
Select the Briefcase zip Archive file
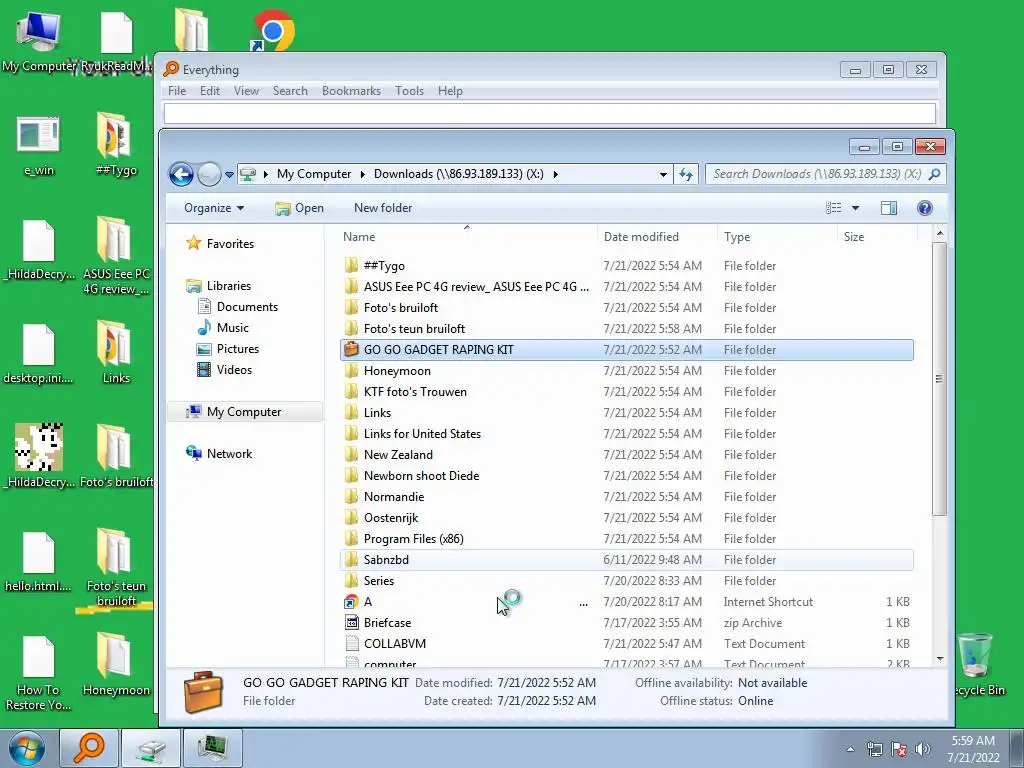627,622
